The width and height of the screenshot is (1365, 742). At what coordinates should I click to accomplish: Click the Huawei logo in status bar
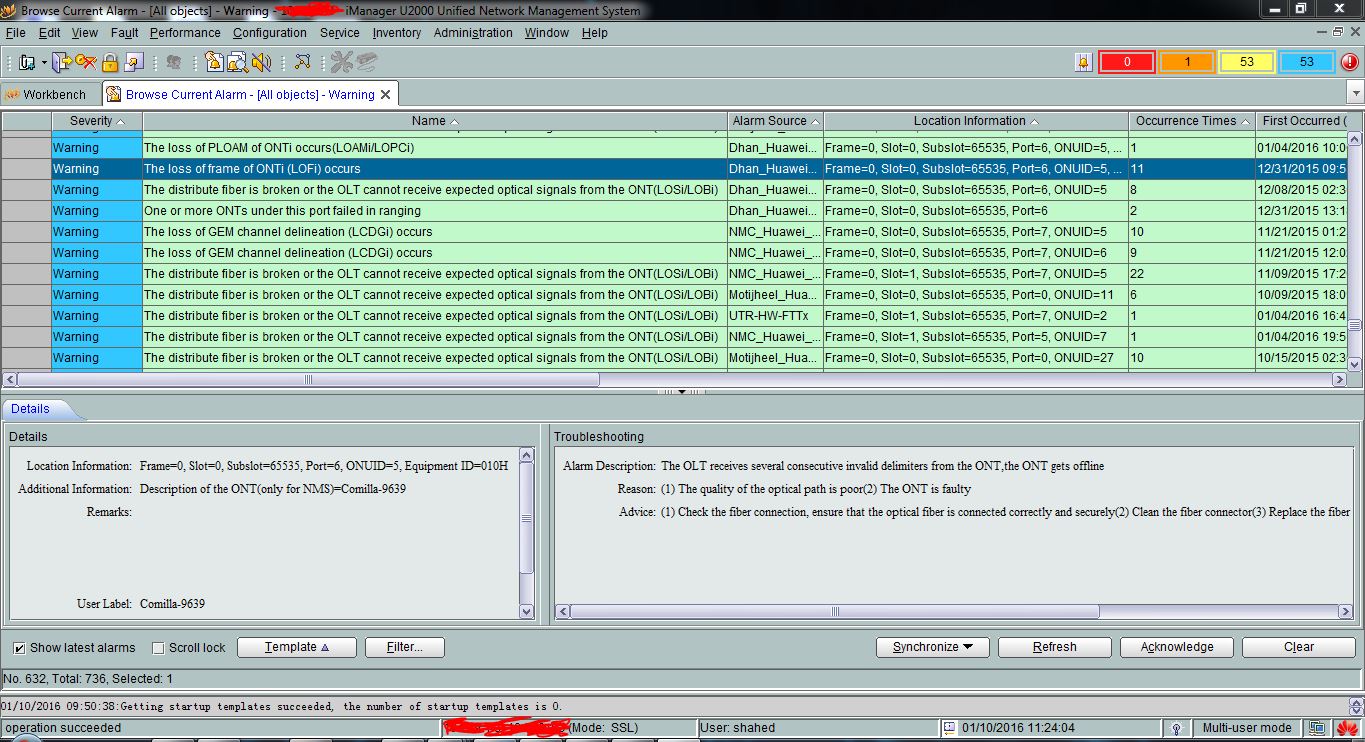(1348, 728)
